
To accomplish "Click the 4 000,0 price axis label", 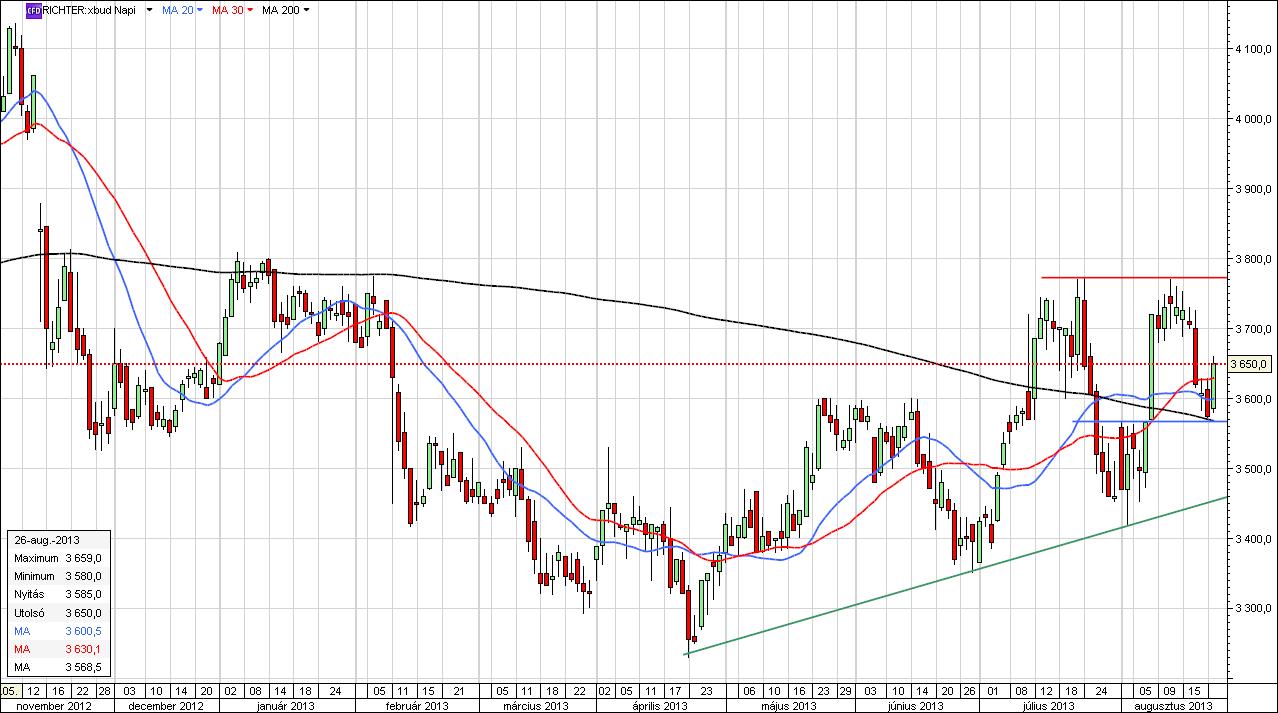I will 1253,118.
